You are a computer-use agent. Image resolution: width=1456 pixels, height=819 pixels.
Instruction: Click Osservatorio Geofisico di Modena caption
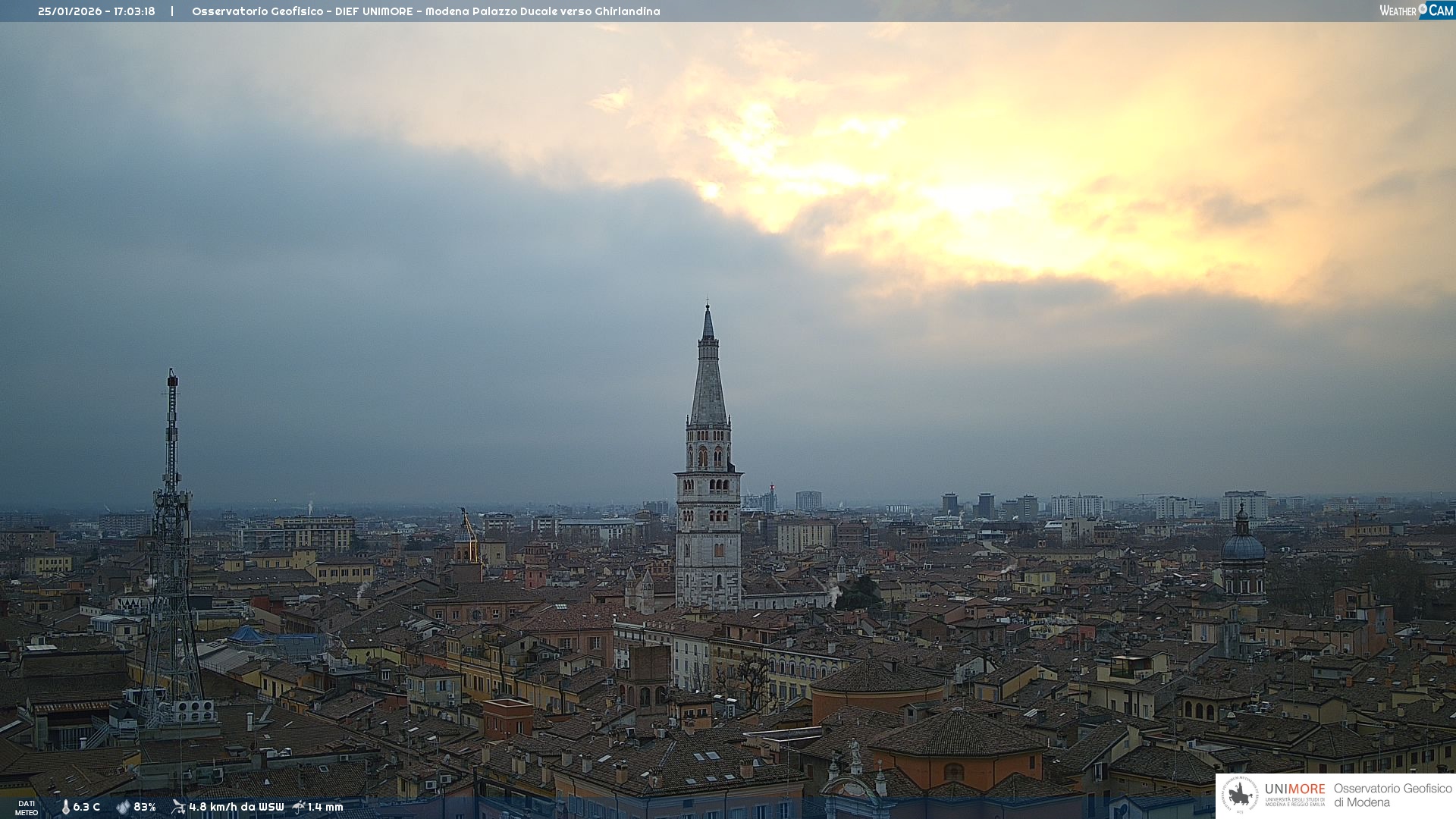tap(1392, 795)
